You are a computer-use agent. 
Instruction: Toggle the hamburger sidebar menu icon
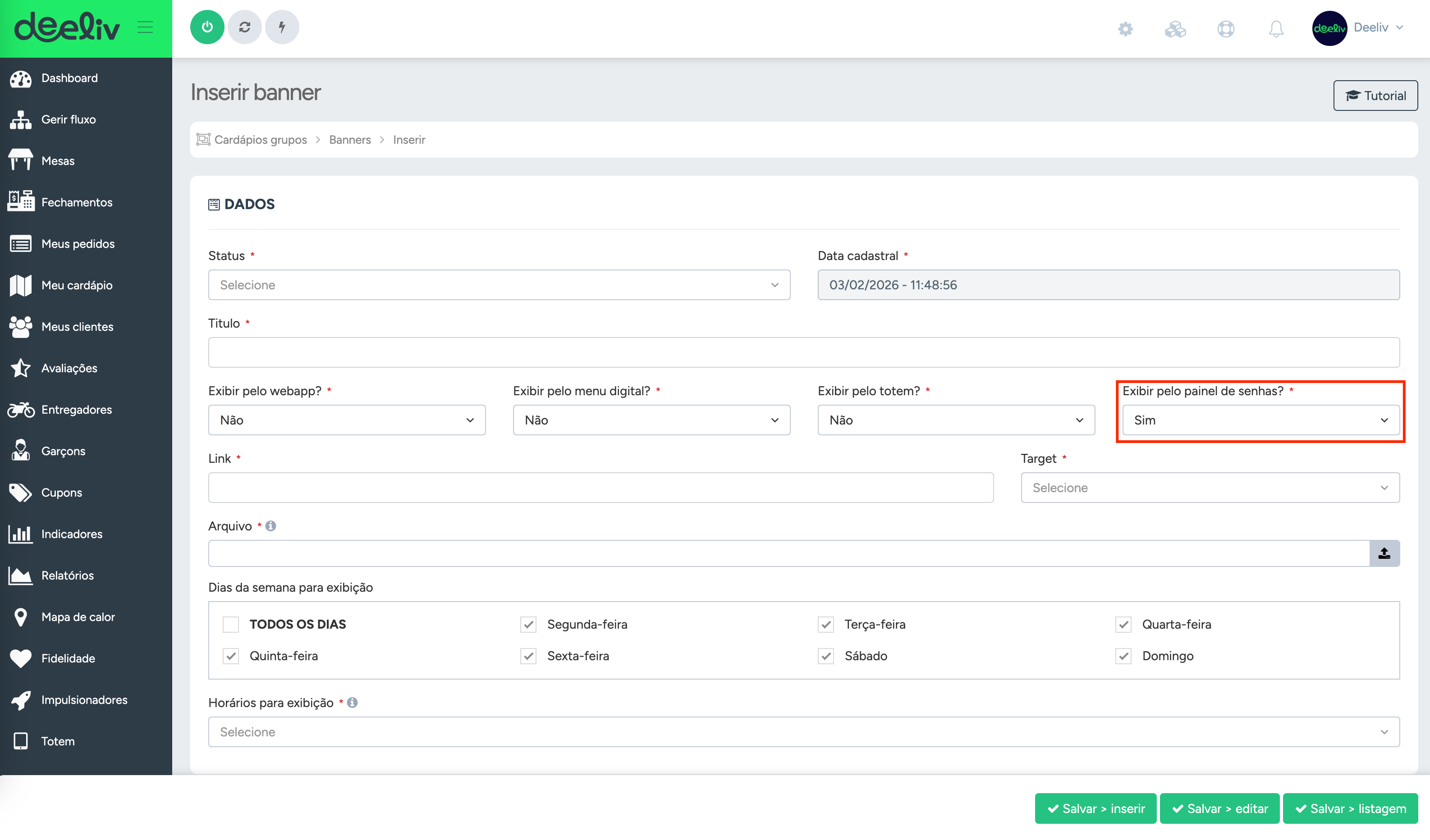[145, 27]
